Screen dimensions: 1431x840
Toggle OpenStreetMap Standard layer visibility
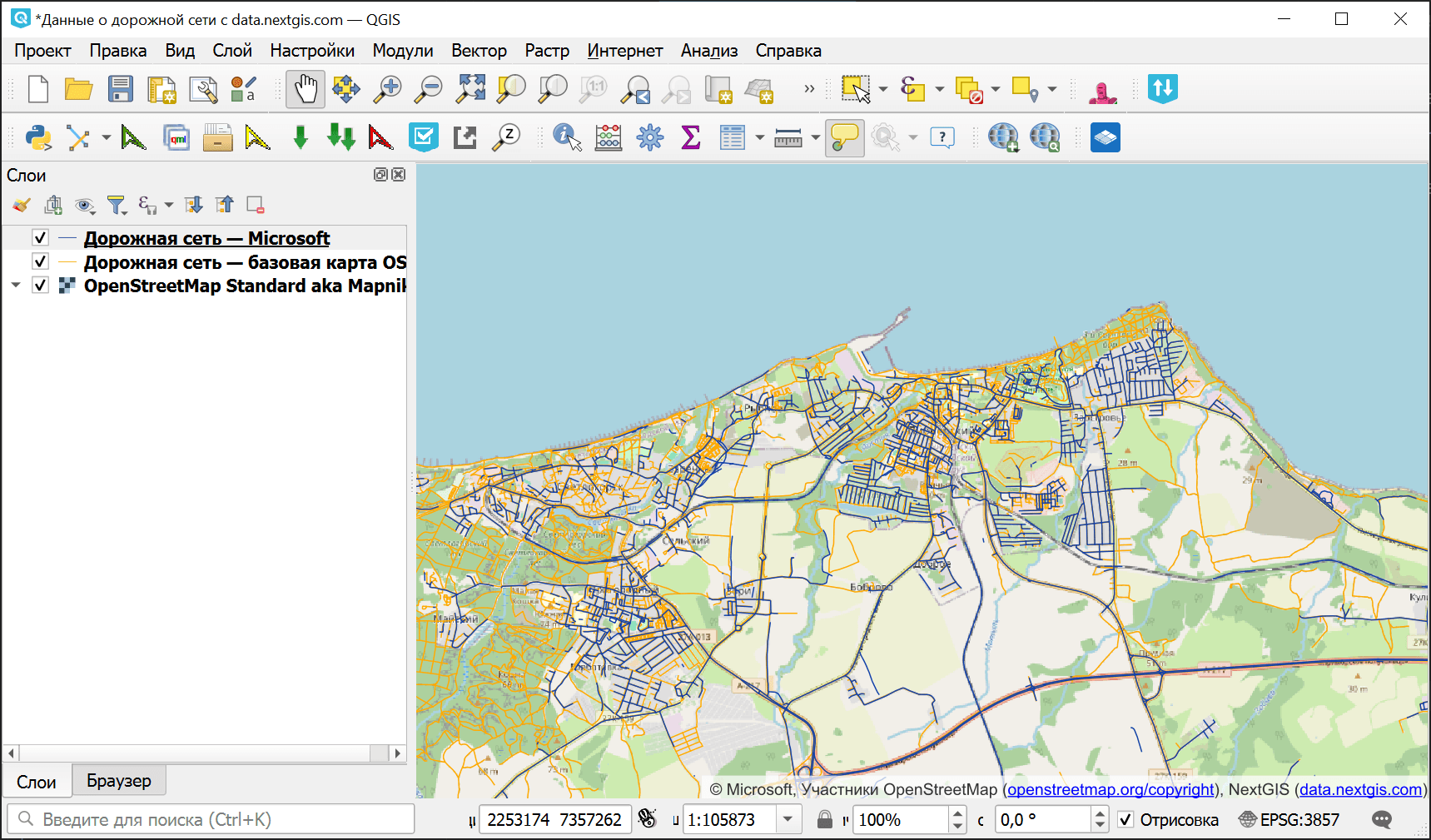(40, 286)
